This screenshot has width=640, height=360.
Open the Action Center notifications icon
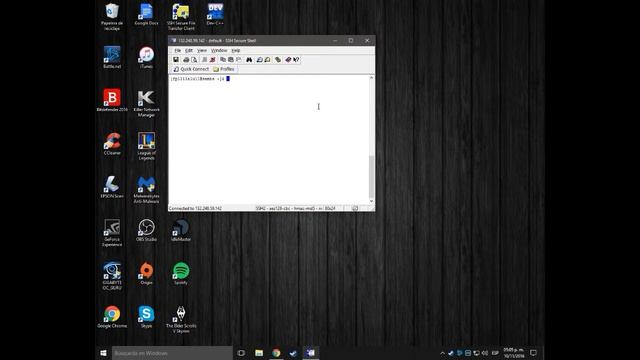tap(533, 353)
